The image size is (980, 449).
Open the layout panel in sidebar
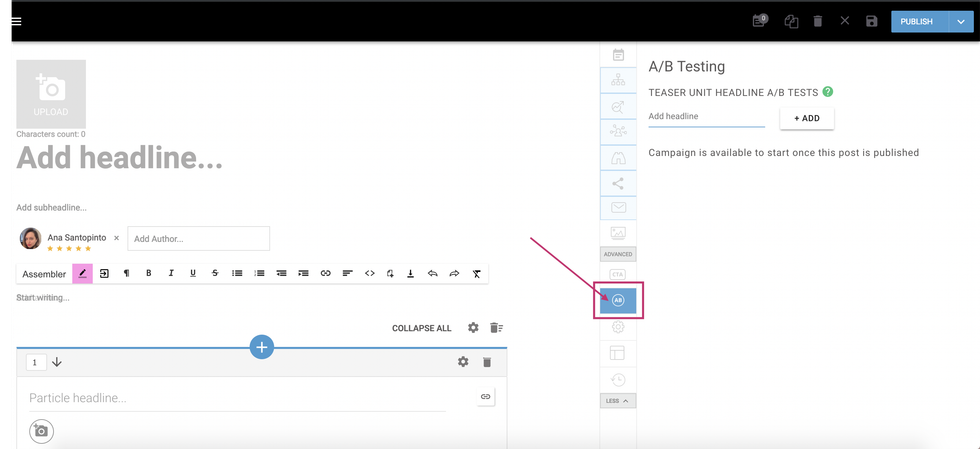[x=618, y=353]
